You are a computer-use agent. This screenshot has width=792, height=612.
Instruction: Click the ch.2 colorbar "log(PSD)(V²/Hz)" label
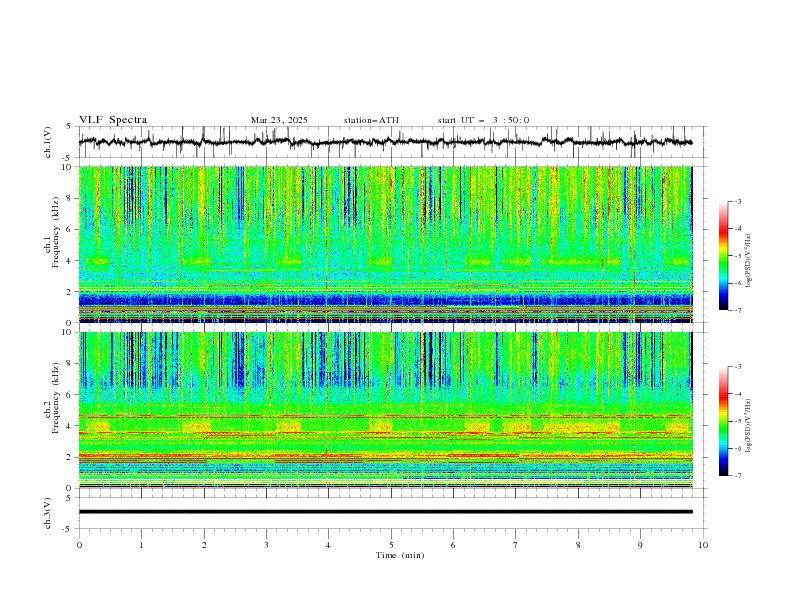click(x=750, y=425)
